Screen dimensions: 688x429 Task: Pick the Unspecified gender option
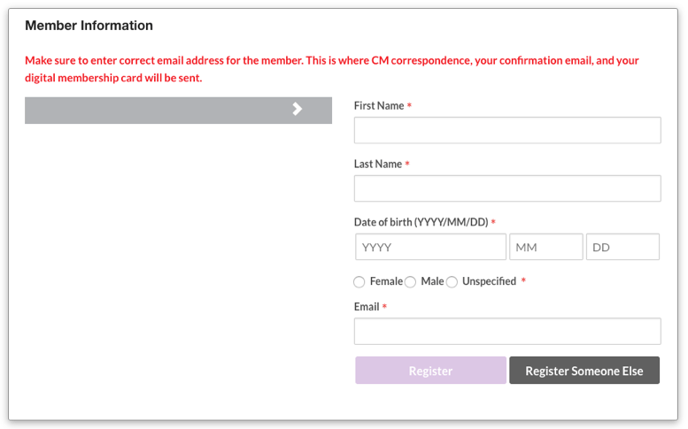pyautogui.click(x=452, y=282)
